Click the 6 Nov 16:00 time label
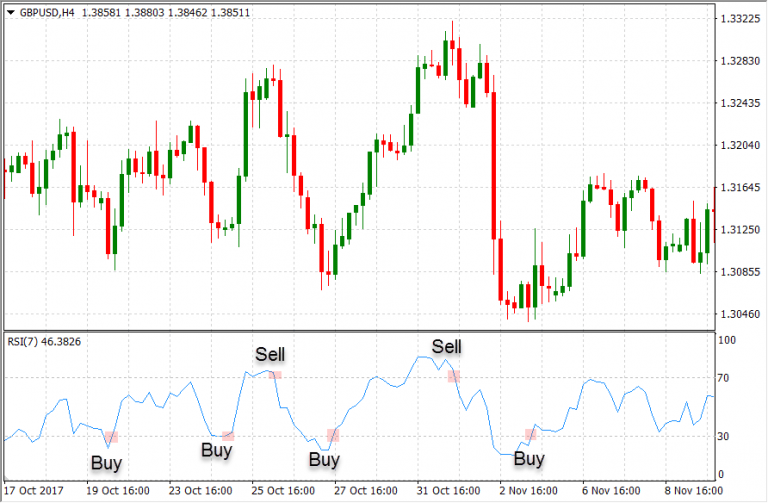Viewport: 768px width, 503px height. [x=611, y=490]
